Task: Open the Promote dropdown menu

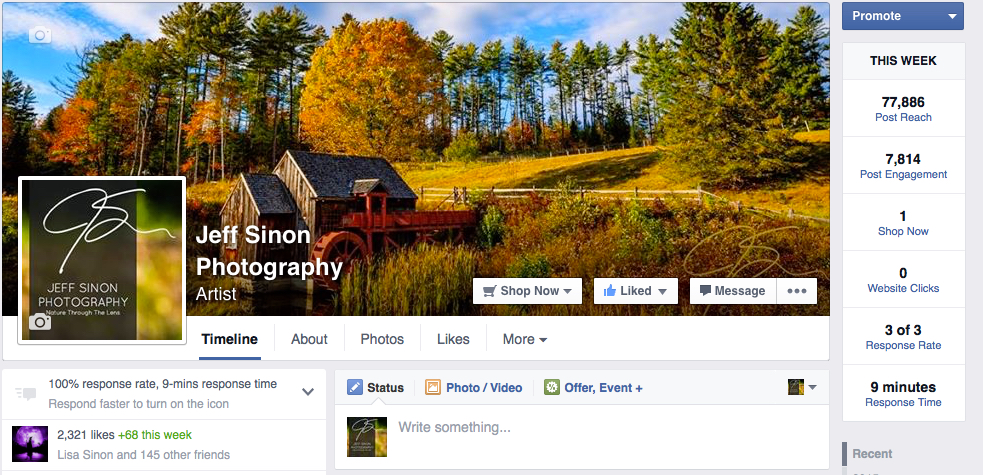Action: 903,16
